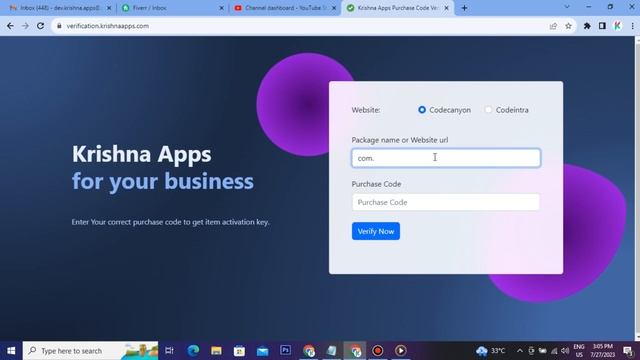Open Task View on the taskbar
Image resolution: width=640 pixels, height=360 pixels.
coord(169,351)
